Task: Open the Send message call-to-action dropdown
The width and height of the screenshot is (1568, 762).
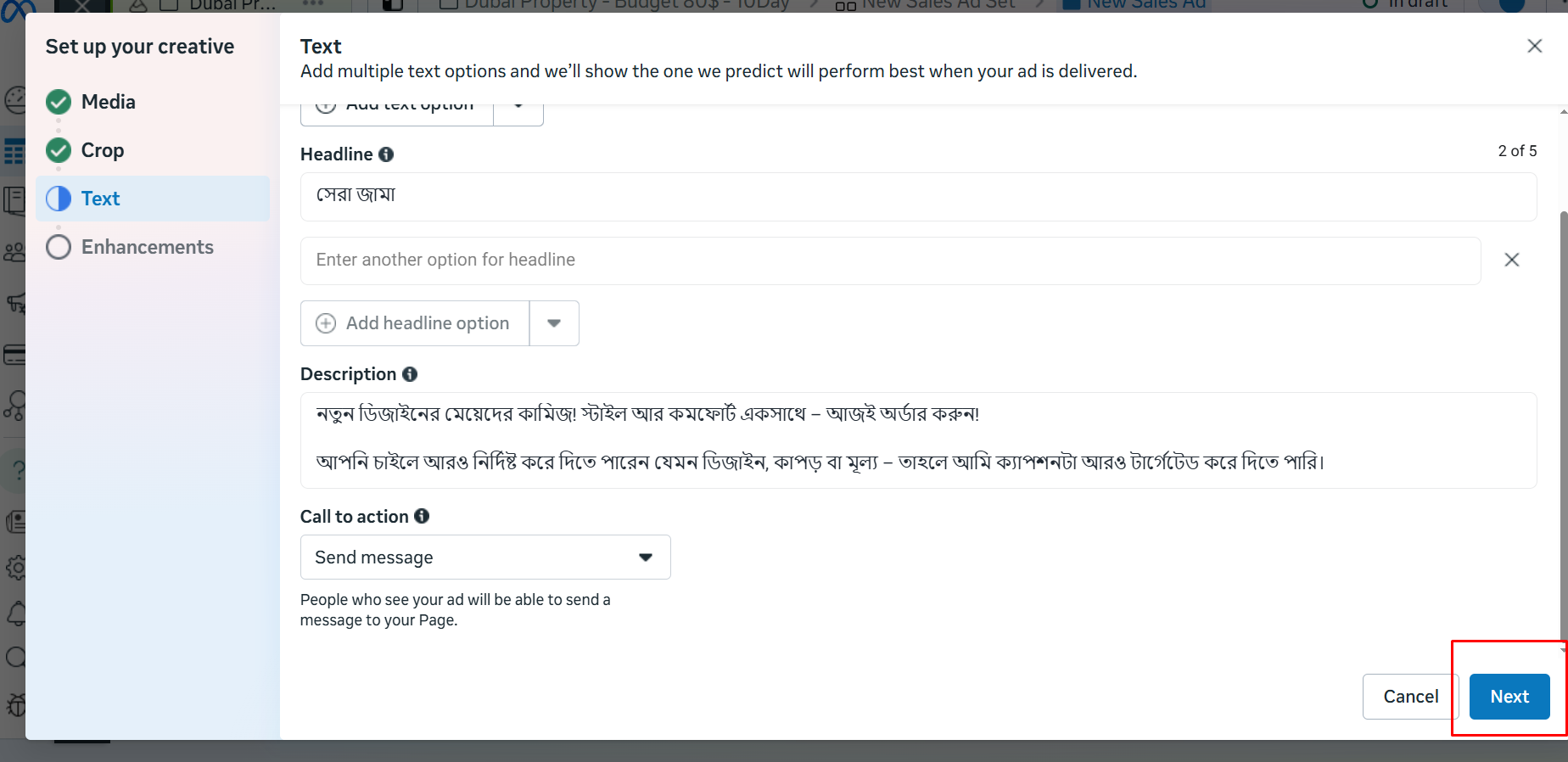Action: [485, 557]
